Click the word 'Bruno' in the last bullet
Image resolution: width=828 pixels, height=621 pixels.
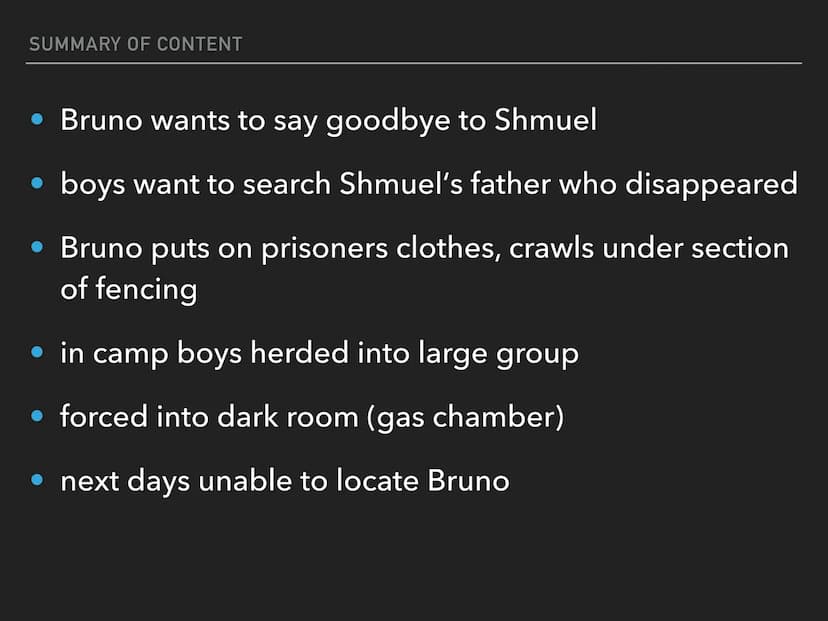coord(468,481)
